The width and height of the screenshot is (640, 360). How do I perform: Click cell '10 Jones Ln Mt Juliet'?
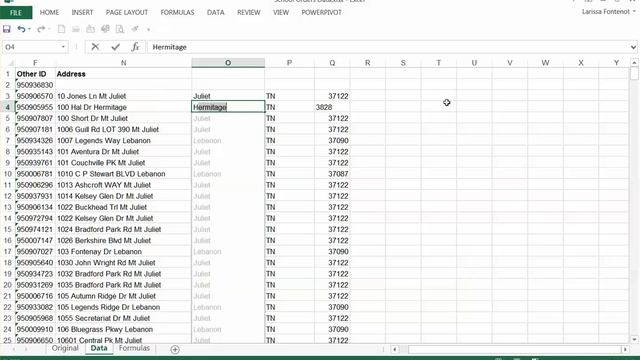123,96
